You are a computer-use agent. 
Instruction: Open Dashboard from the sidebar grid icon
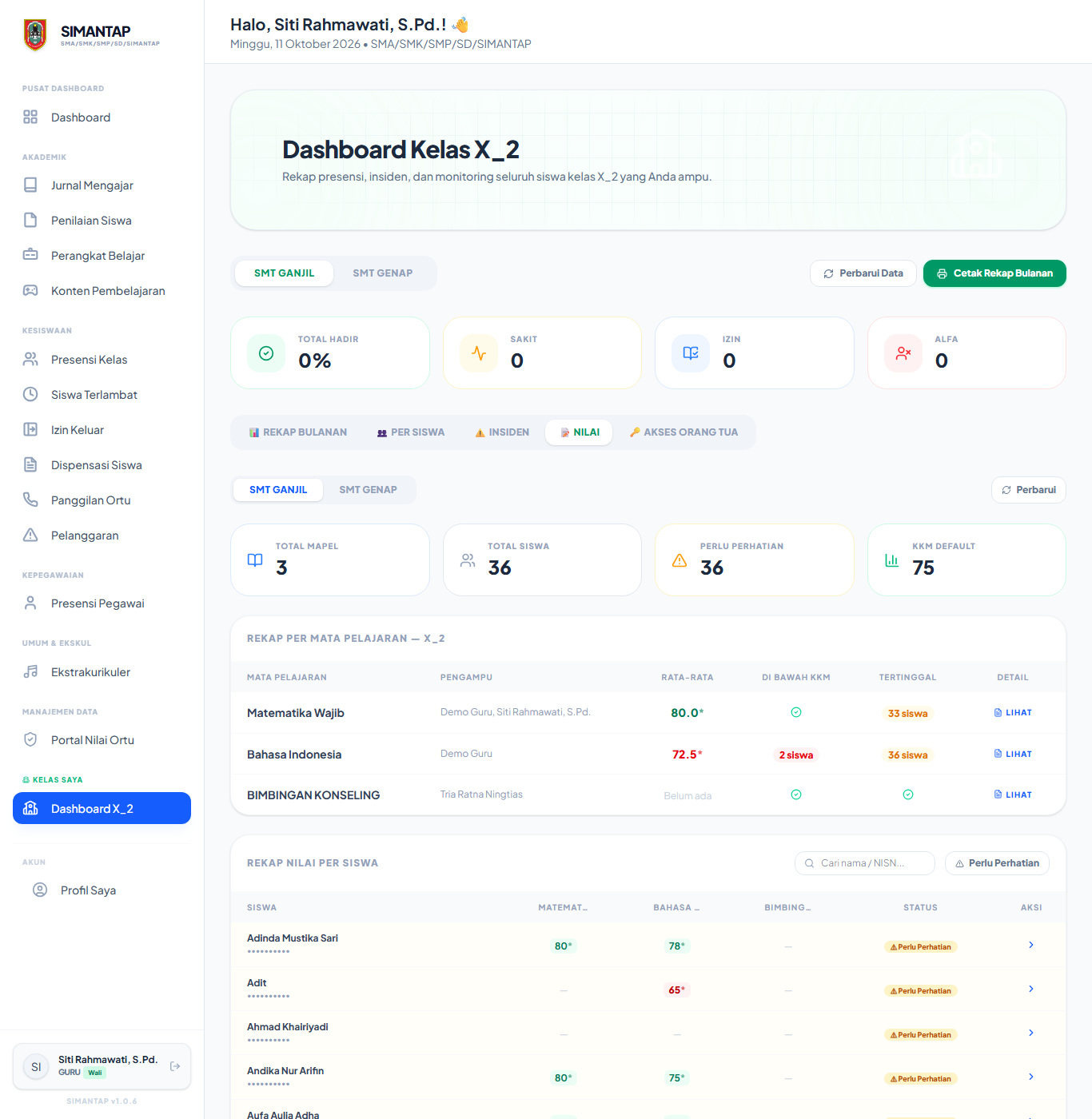[x=30, y=117]
